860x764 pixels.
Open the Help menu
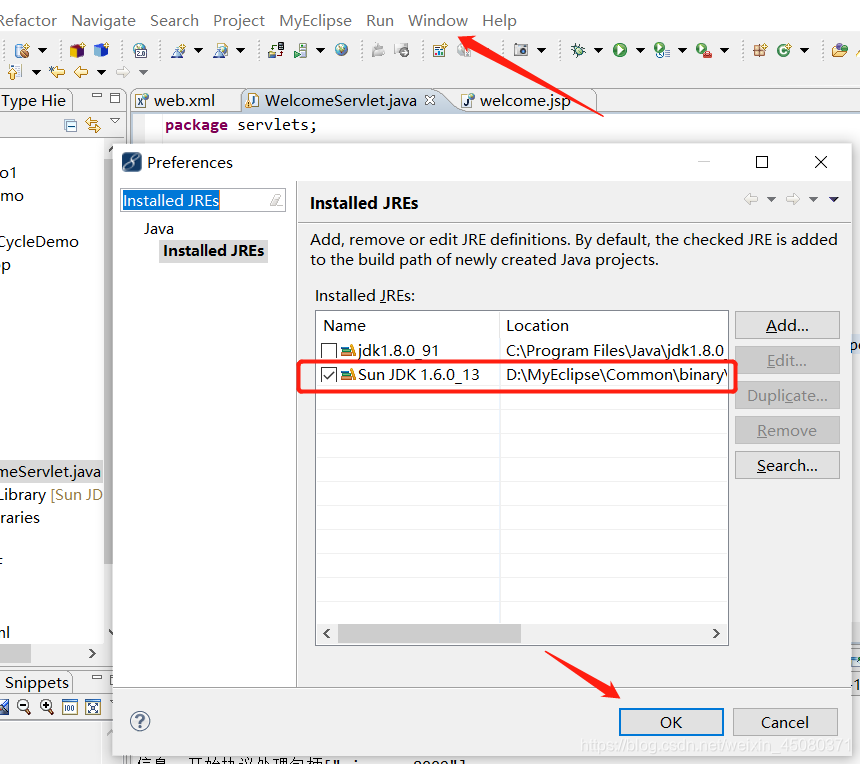tap(499, 20)
